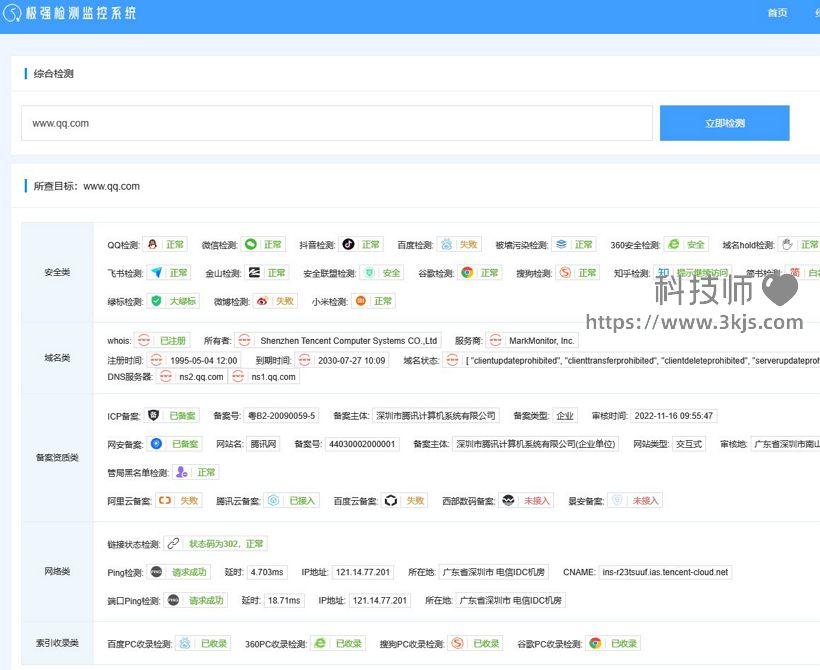The height and width of the screenshot is (670, 820).
Task: Click the 已接入 status for 腾讯云备案
Action: [x=302, y=501]
